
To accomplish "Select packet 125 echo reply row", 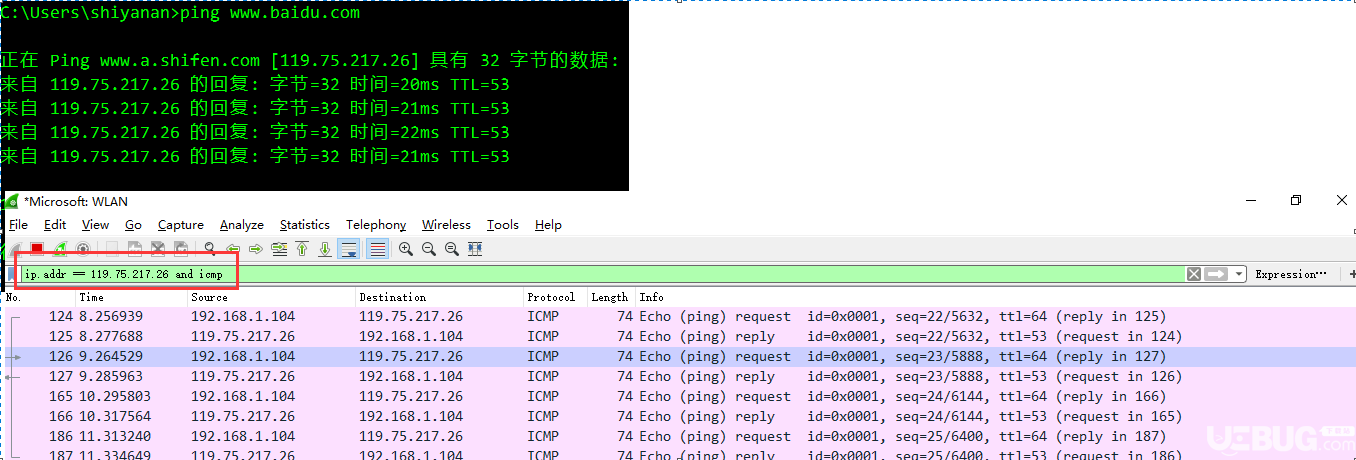I will 679,336.
